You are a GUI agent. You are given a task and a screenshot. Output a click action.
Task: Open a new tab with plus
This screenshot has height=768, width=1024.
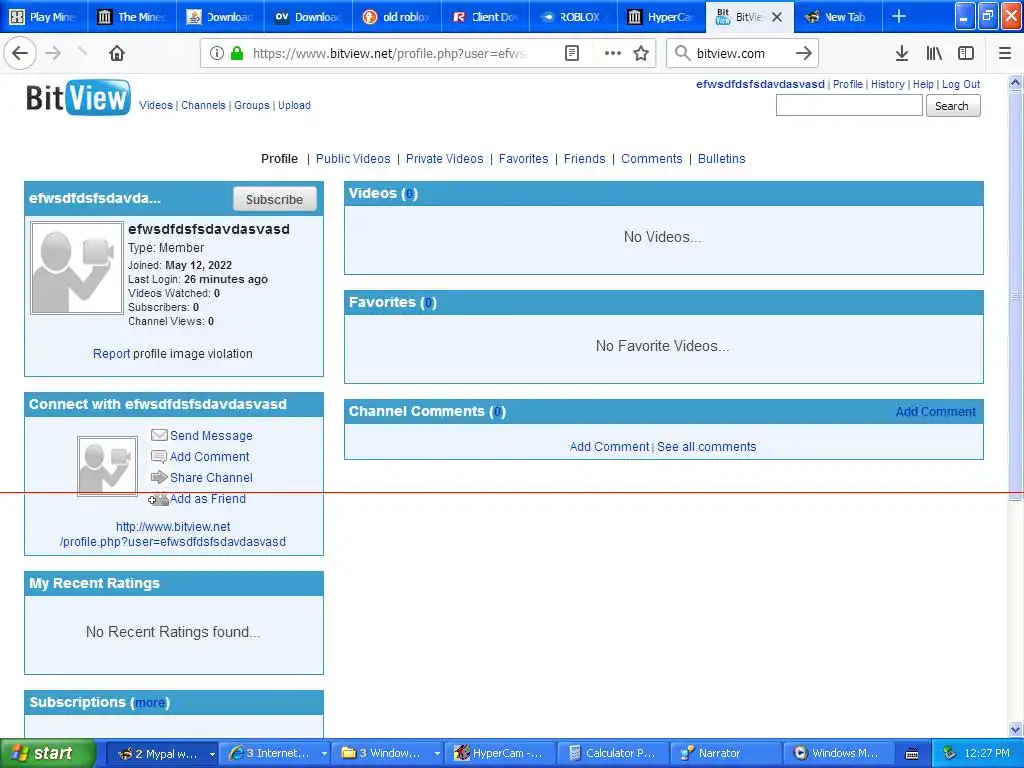[x=899, y=16]
